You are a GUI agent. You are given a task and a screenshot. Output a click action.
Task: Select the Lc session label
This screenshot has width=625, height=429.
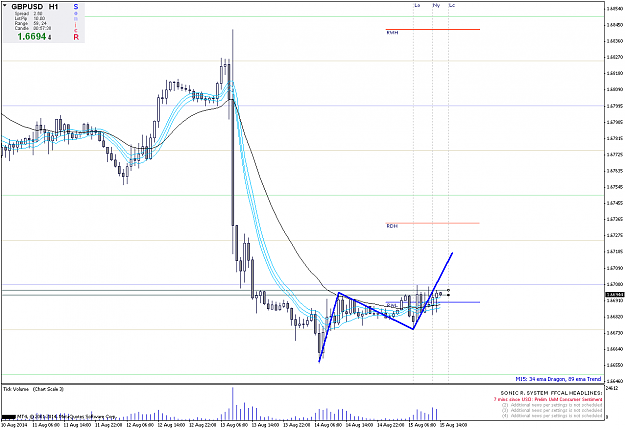pos(452,5)
